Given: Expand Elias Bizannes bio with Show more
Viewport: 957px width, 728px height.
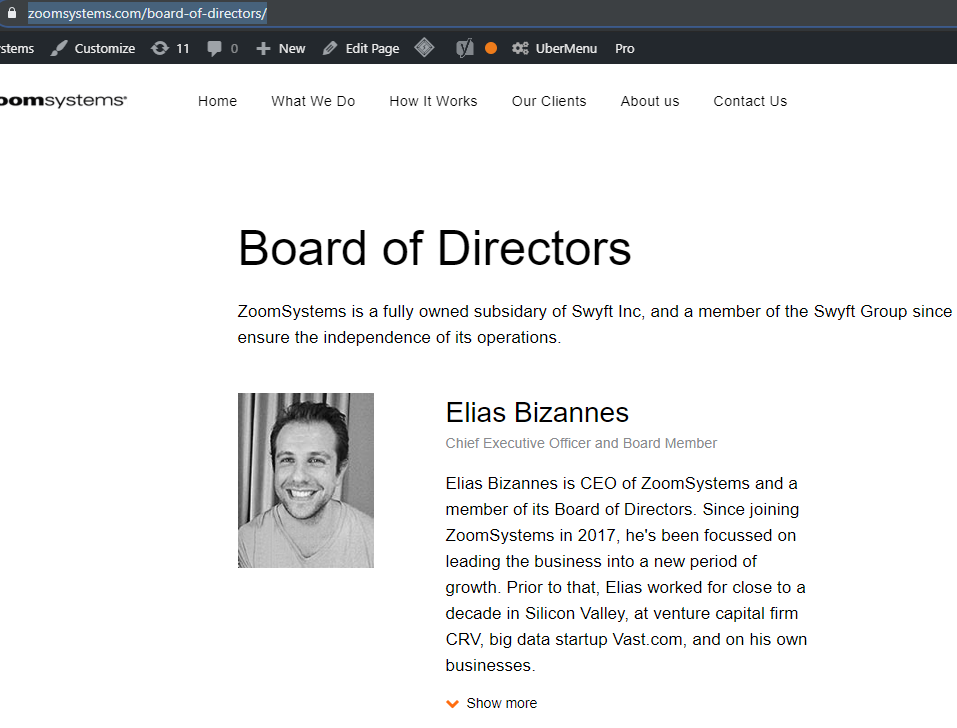Looking at the screenshot, I should 501,703.
